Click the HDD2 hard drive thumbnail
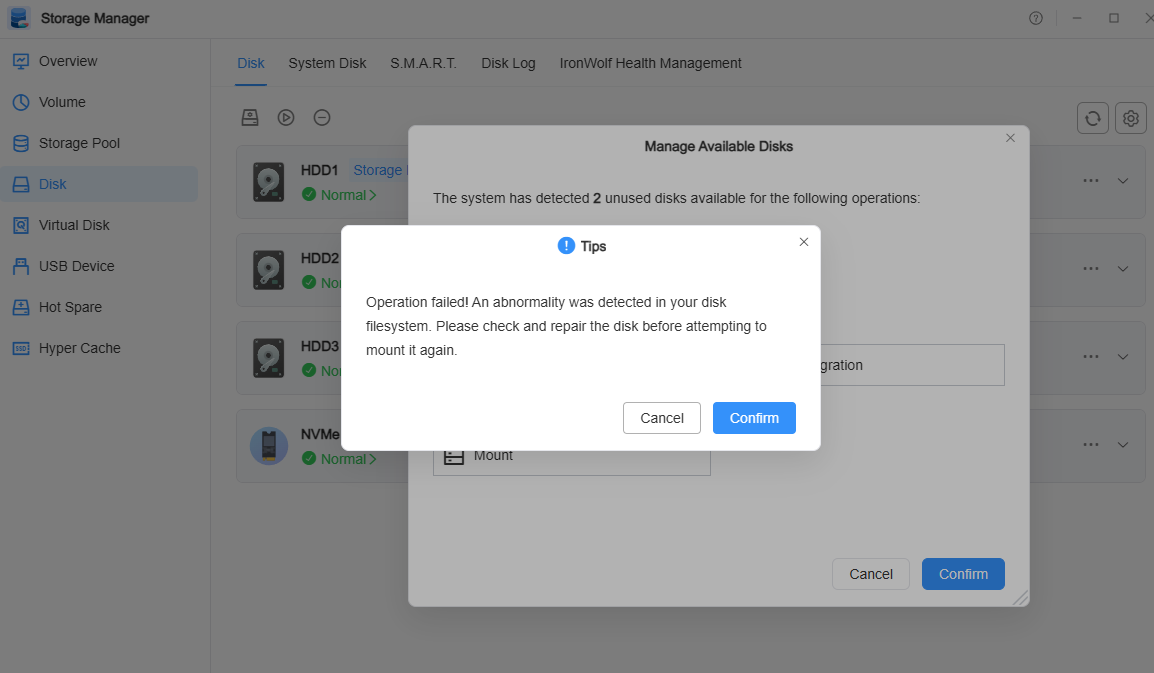This screenshot has height=673, width=1154. click(x=269, y=270)
